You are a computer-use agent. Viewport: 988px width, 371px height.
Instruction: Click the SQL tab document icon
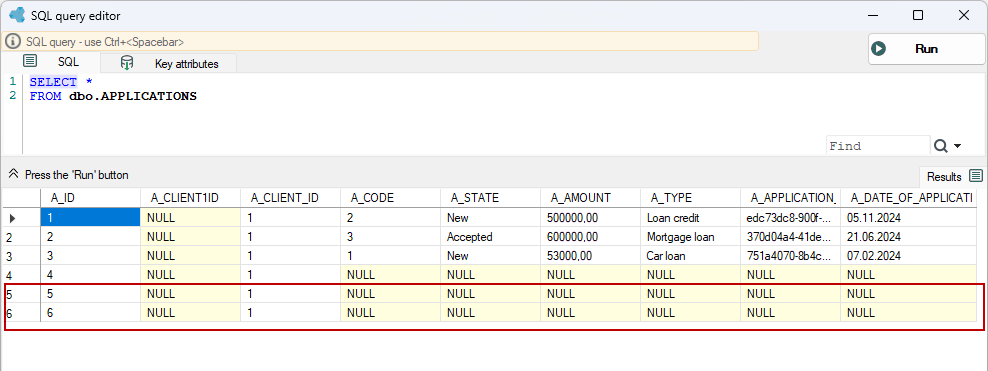click(30, 61)
